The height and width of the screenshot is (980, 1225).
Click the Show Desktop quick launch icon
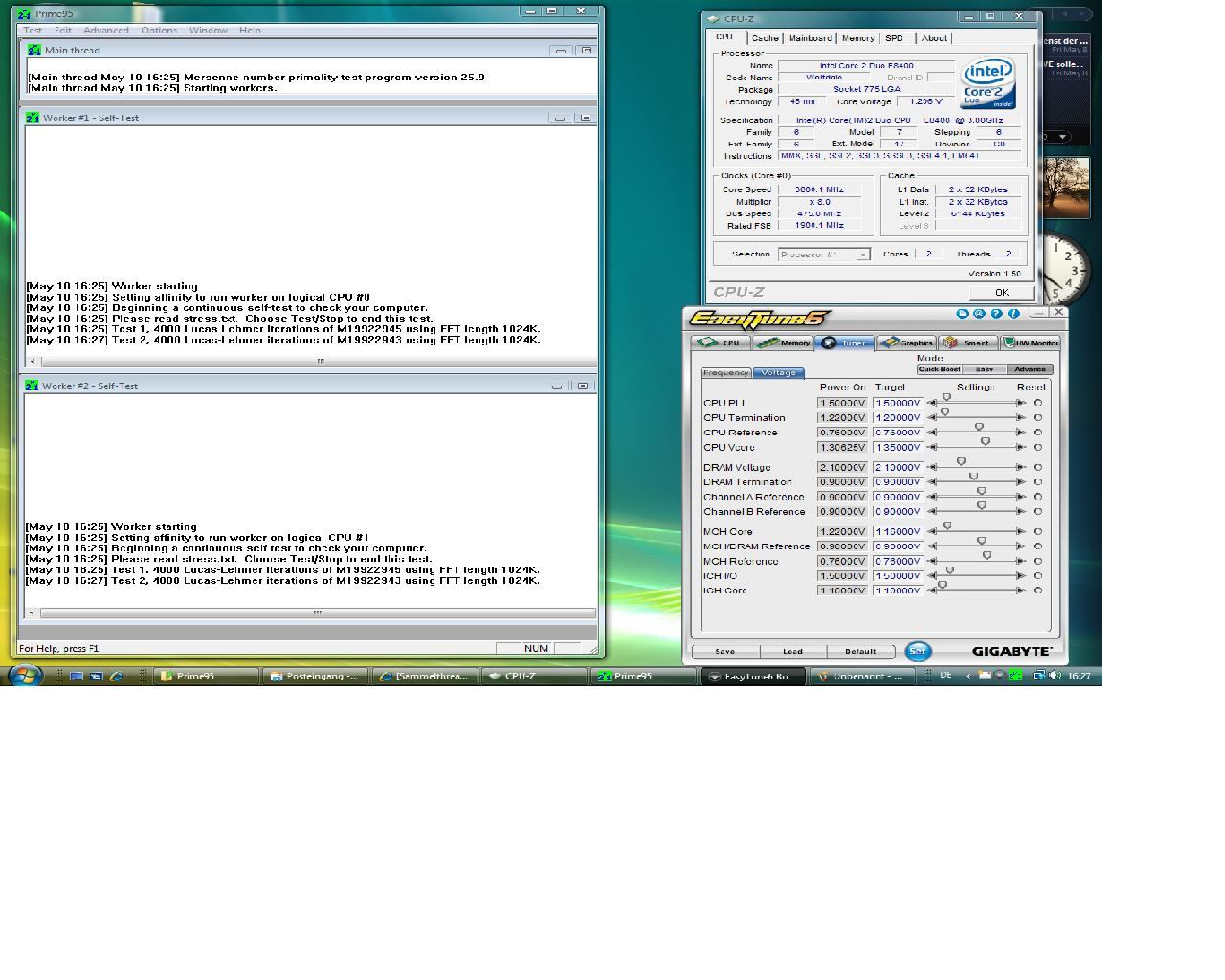point(77,676)
